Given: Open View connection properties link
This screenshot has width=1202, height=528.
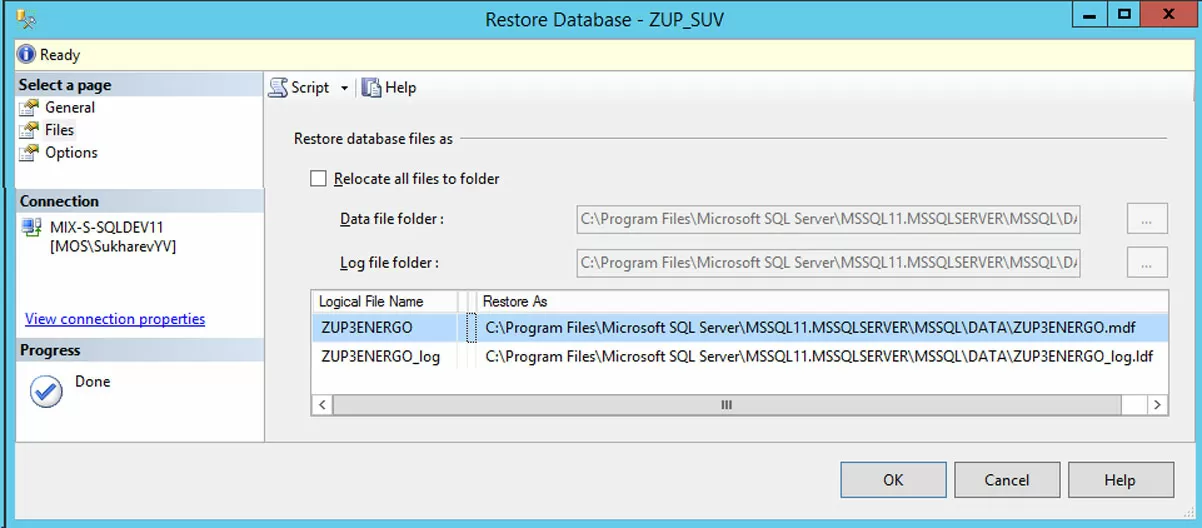Looking at the screenshot, I should tap(115, 319).
